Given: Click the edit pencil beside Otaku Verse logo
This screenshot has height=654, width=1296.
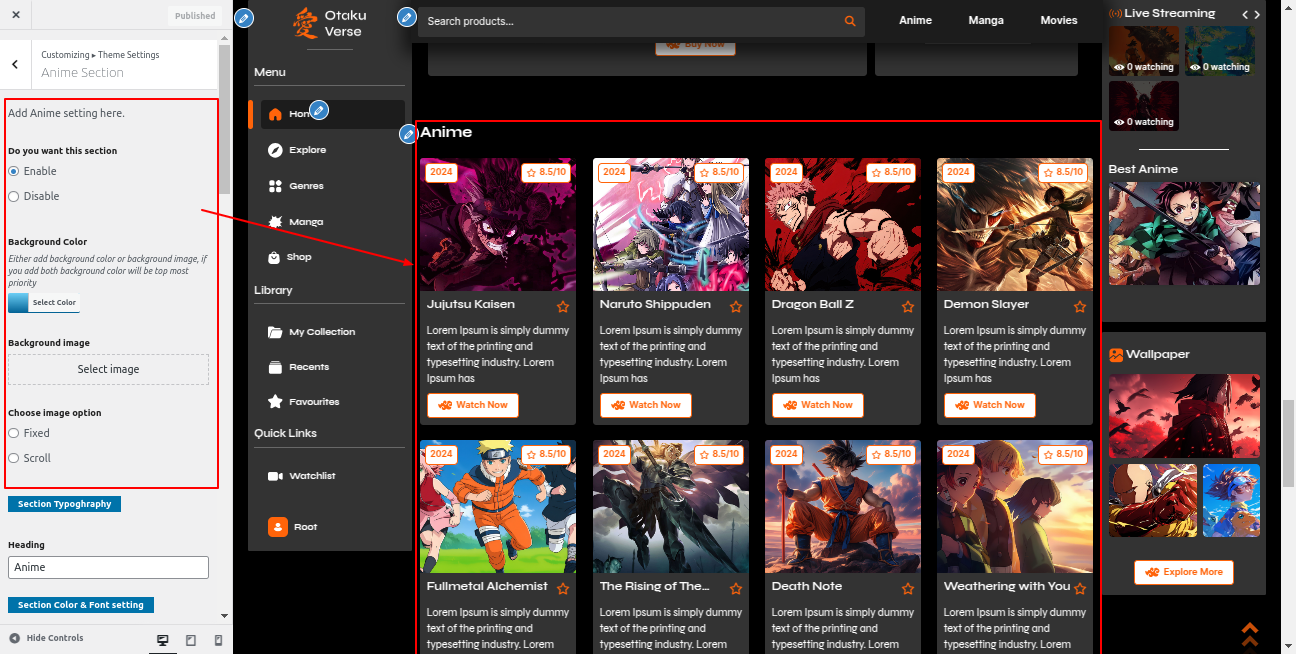Looking at the screenshot, I should pyautogui.click(x=243, y=18).
